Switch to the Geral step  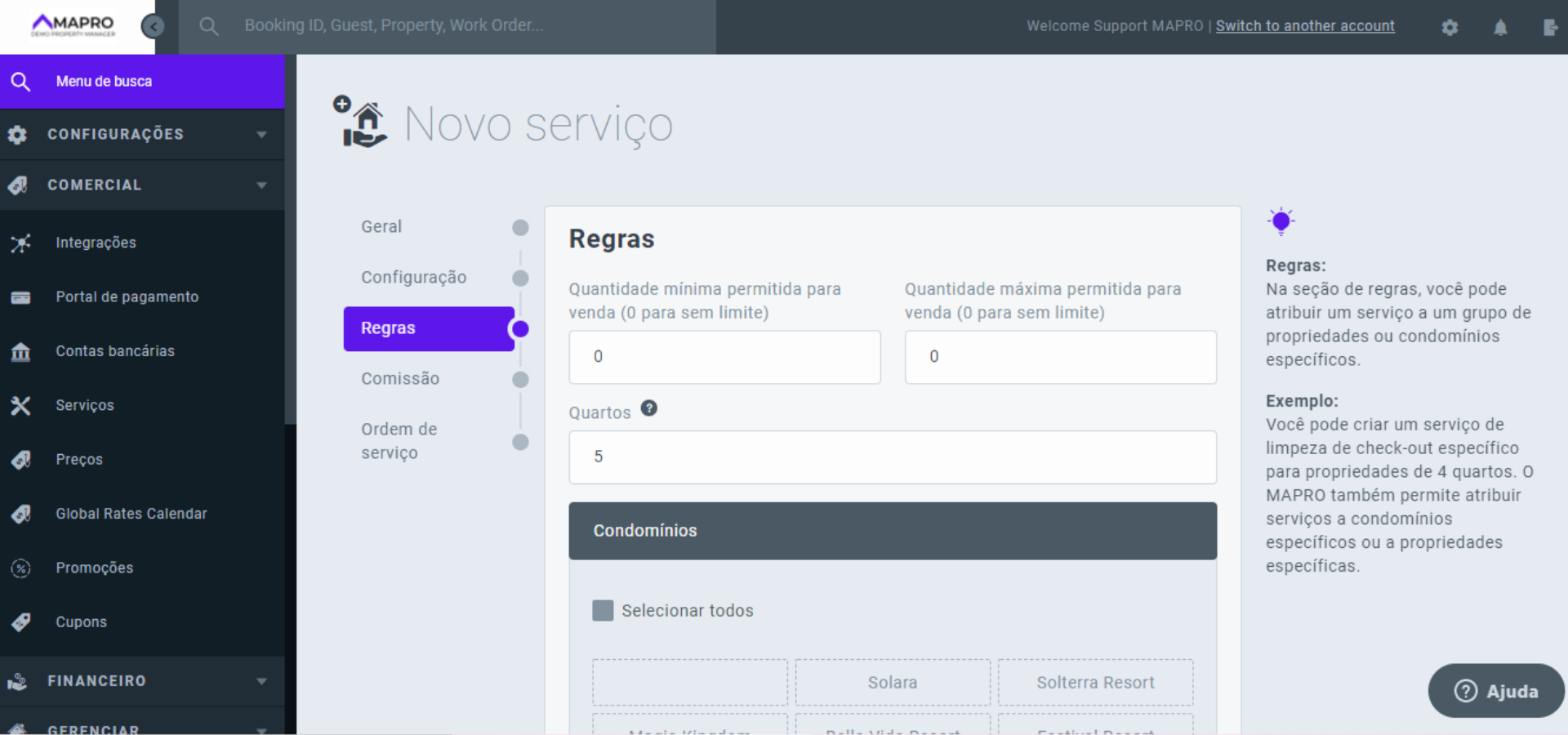pos(381,227)
